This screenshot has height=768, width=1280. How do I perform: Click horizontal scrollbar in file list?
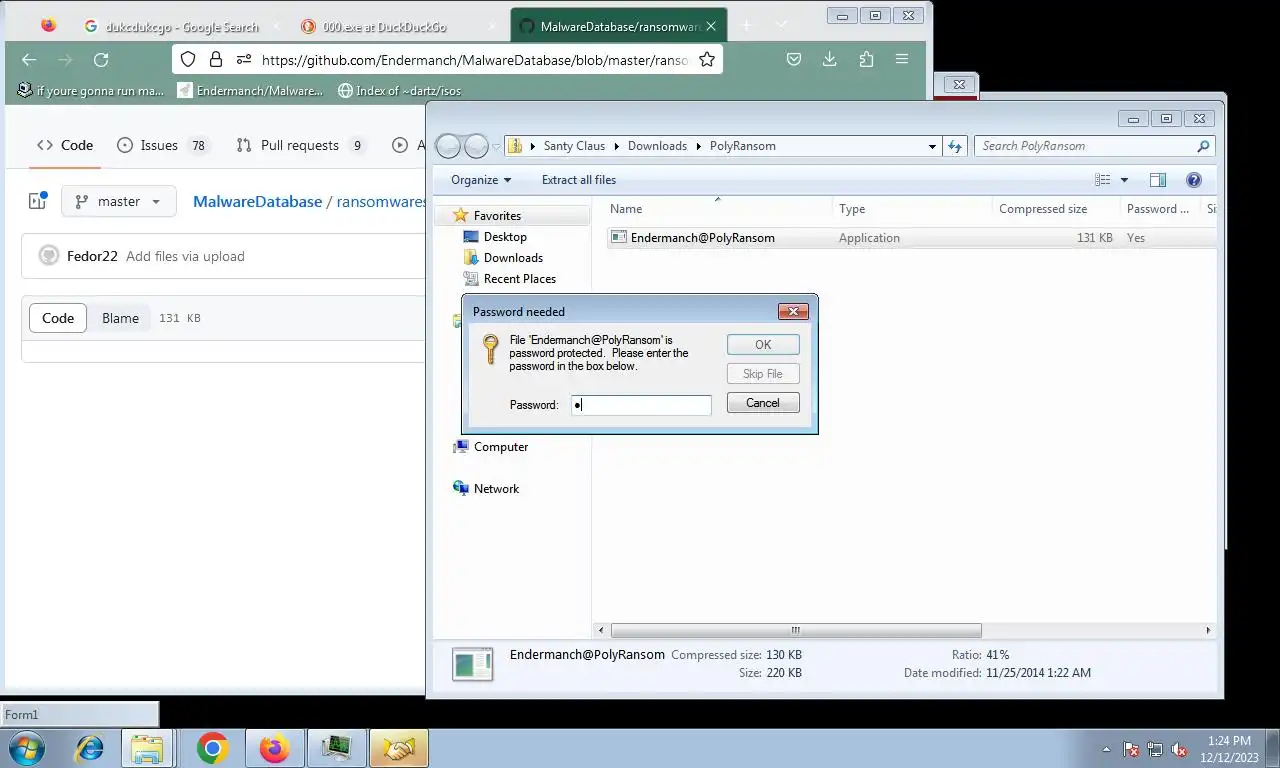[x=796, y=630]
